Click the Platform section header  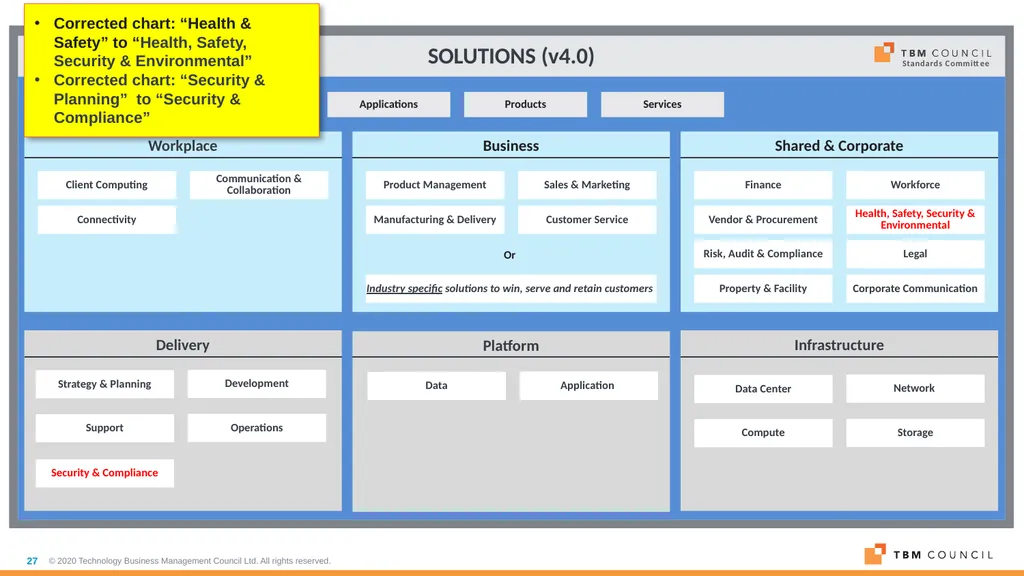(511, 345)
